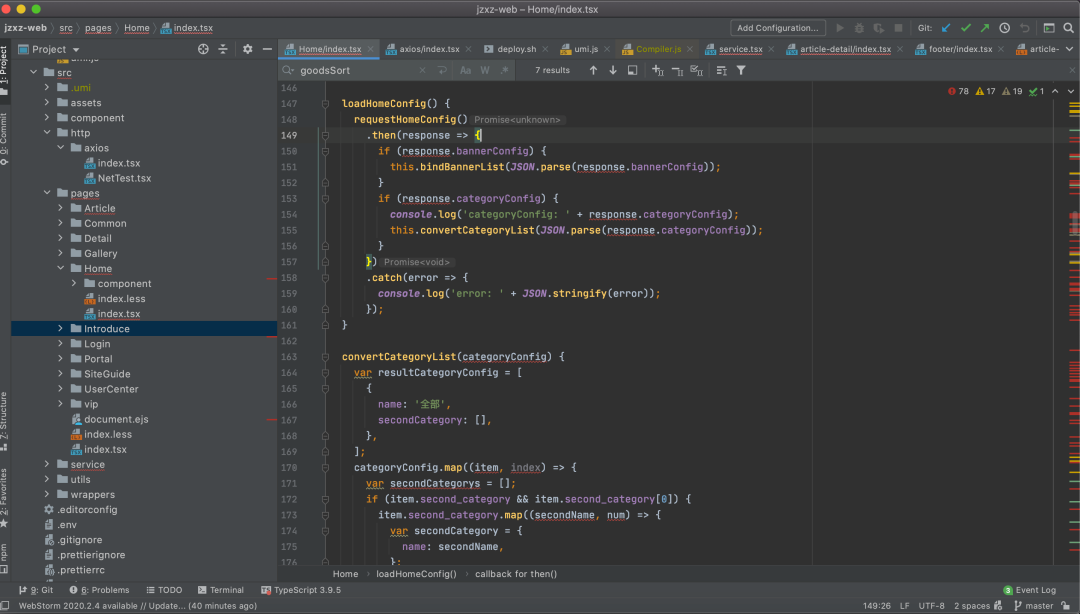
Task: Click the Add Configuration button
Action: pos(777,28)
